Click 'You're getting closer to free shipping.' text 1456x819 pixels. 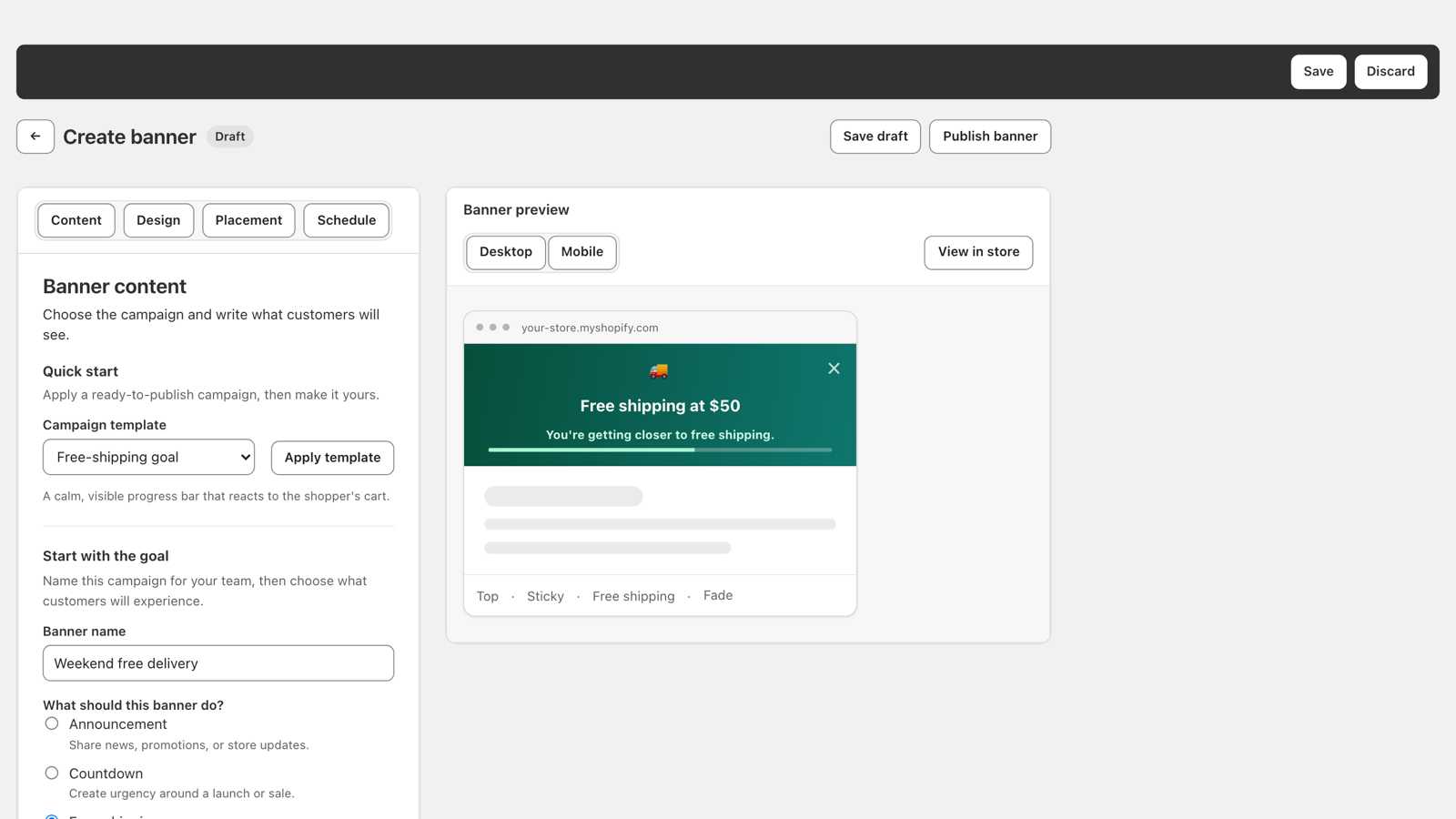[x=660, y=435]
